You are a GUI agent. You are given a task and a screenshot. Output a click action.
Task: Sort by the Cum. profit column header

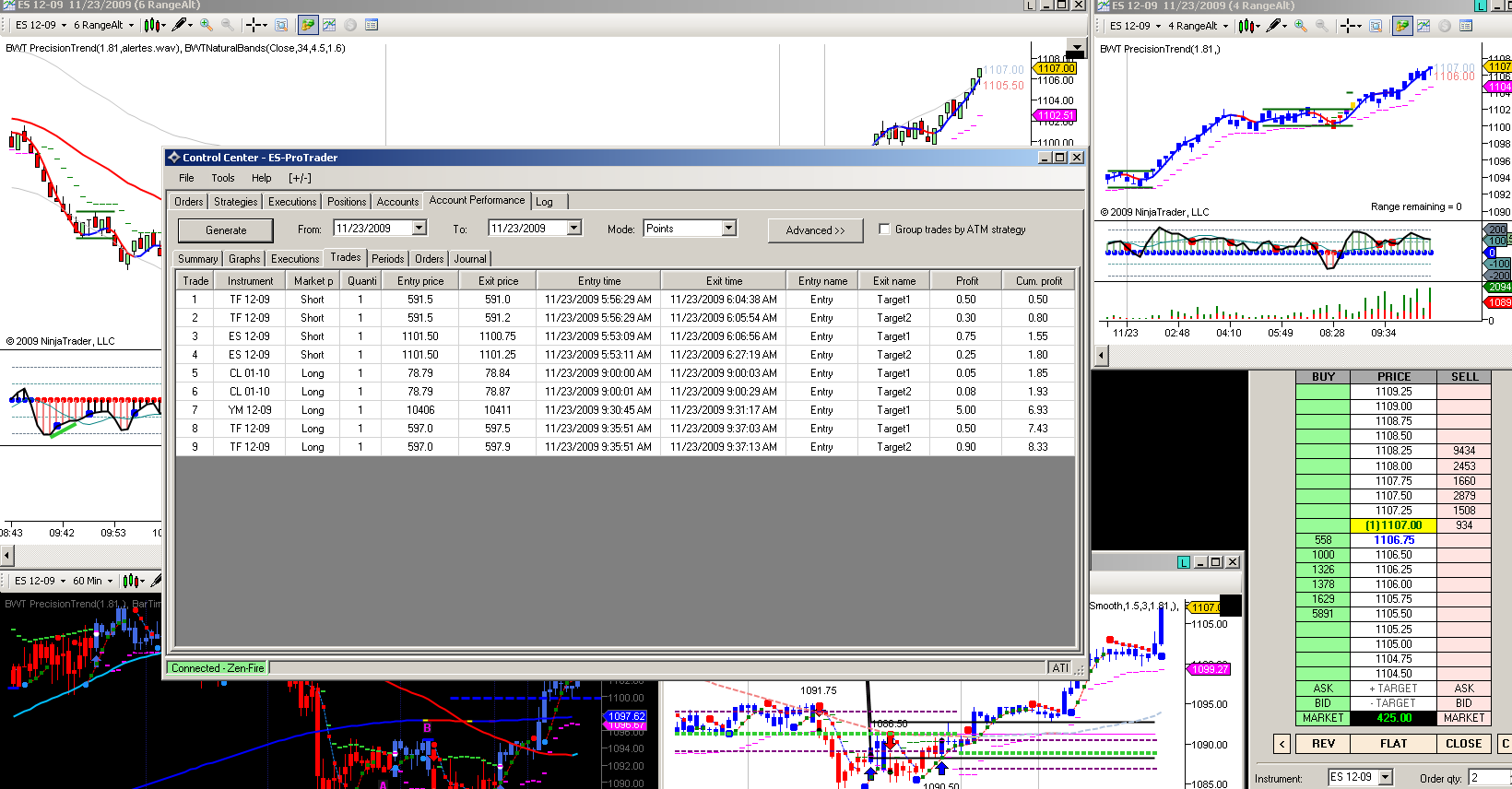[x=1039, y=281]
